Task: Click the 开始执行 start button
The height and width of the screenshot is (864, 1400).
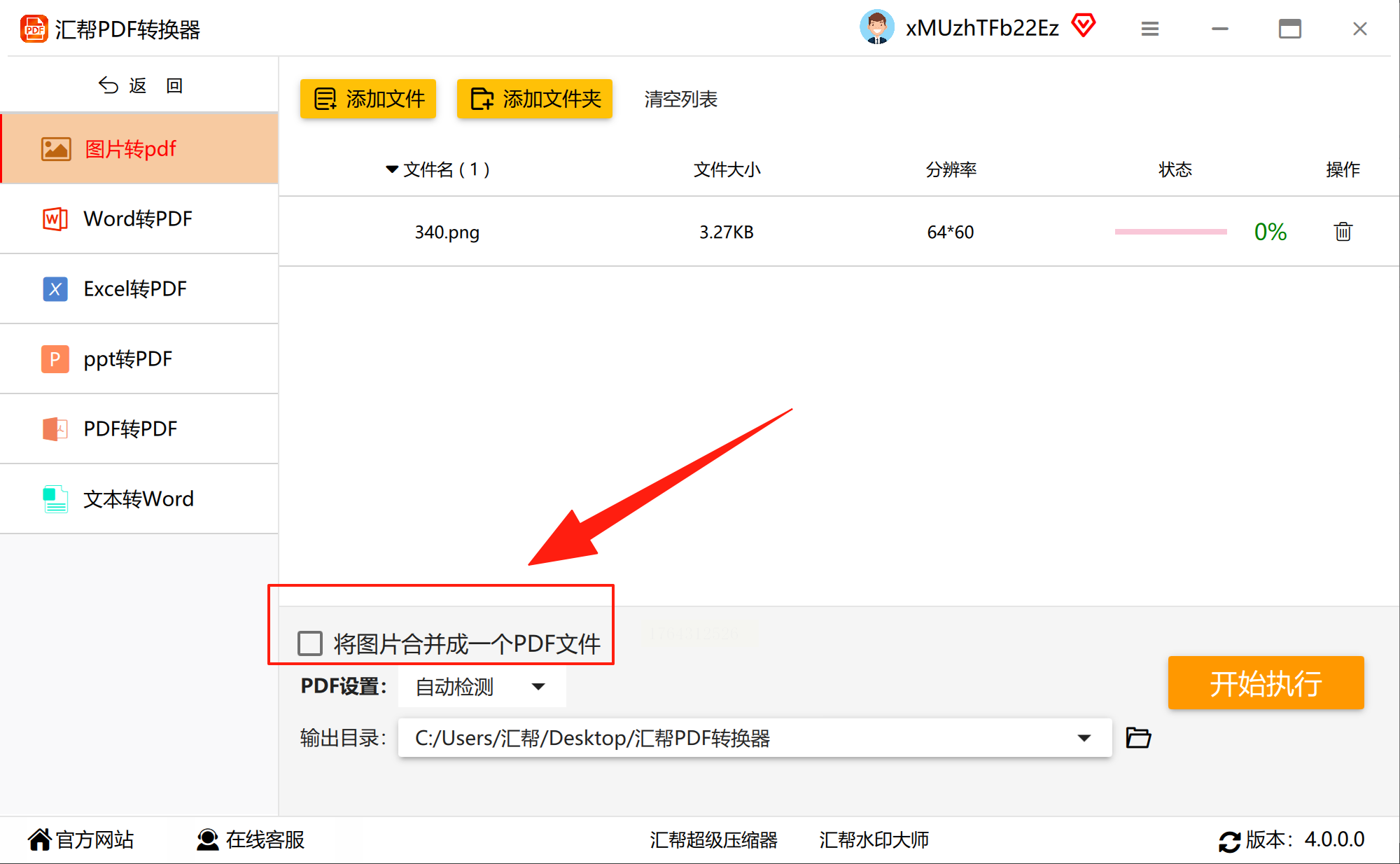Action: 1266,683
